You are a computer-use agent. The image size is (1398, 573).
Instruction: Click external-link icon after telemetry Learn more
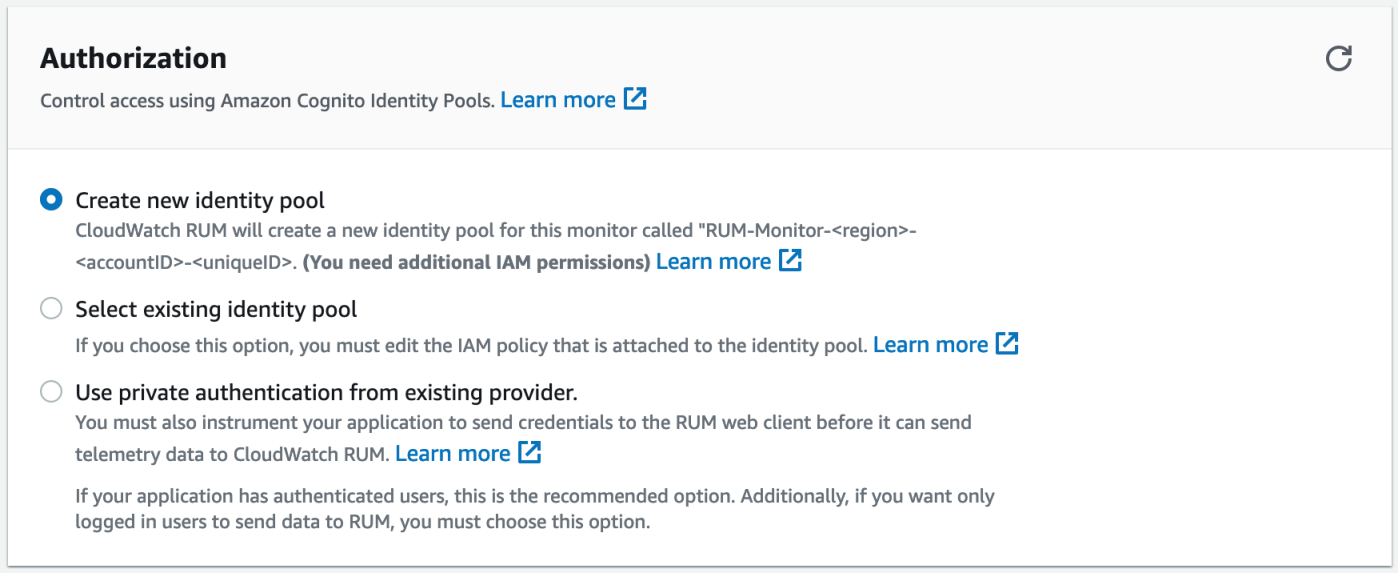(529, 452)
